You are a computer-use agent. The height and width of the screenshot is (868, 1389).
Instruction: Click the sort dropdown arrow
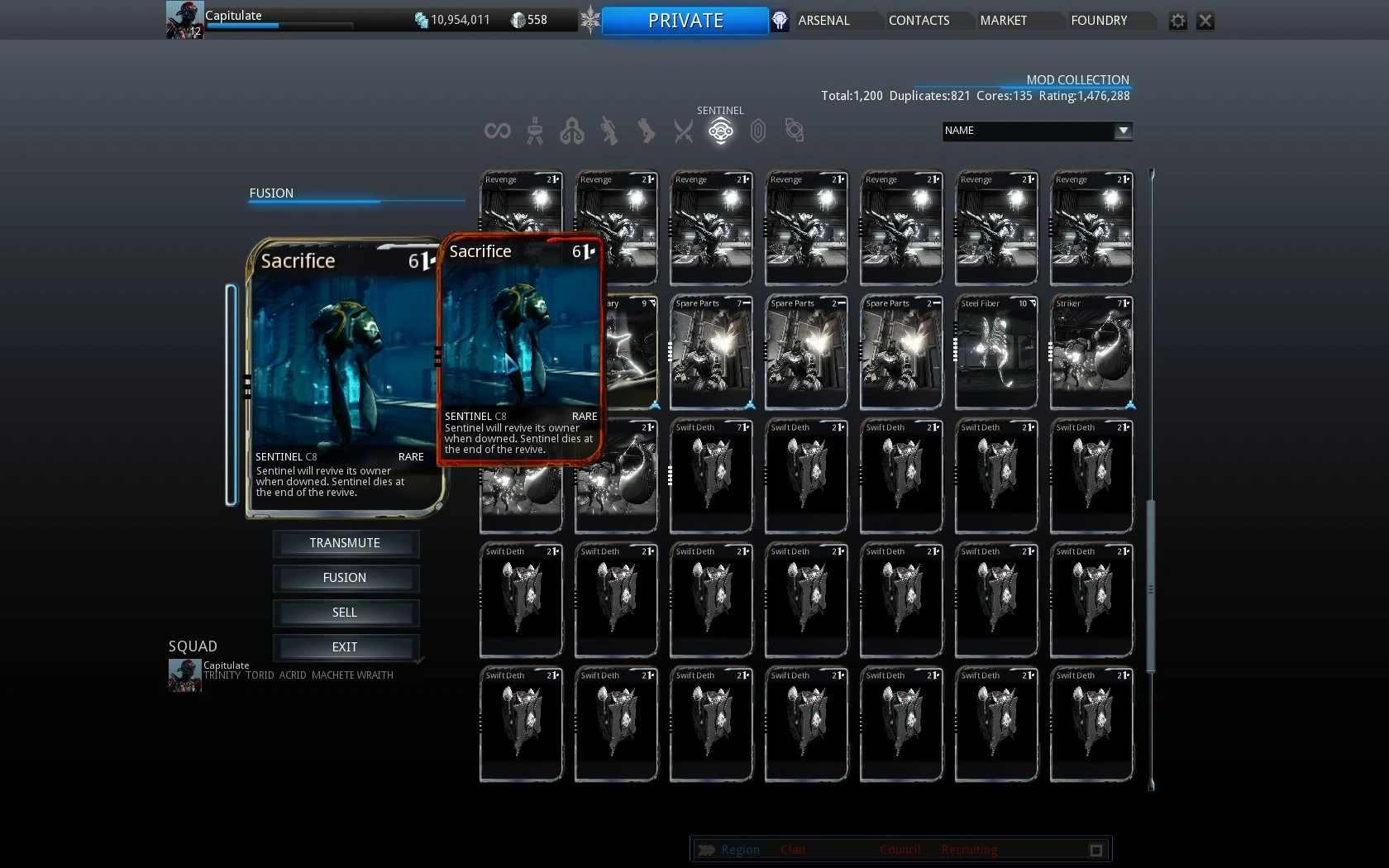[x=1122, y=131]
